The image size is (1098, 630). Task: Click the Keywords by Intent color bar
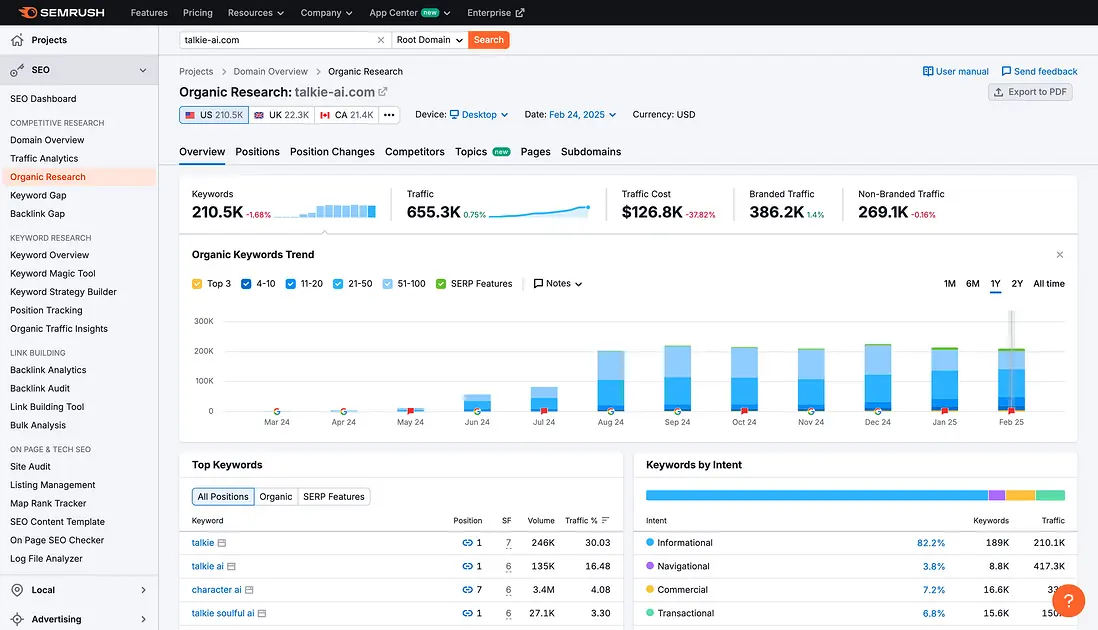click(855, 495)
